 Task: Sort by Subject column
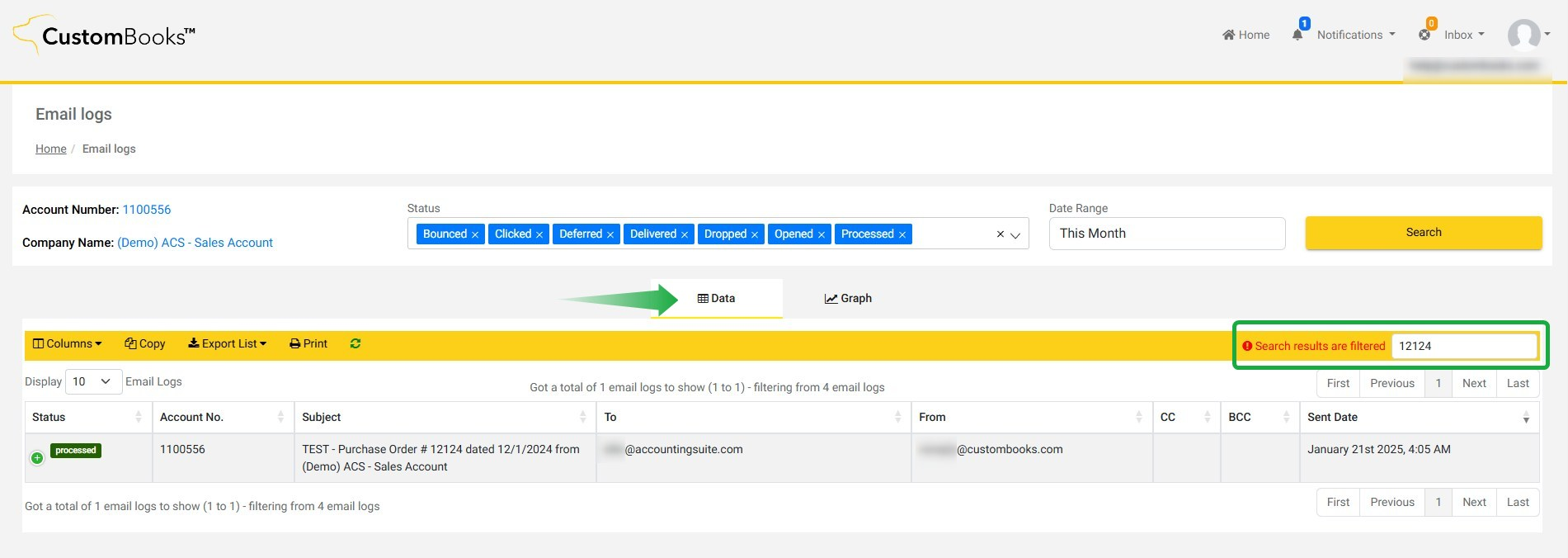[445, 417]
